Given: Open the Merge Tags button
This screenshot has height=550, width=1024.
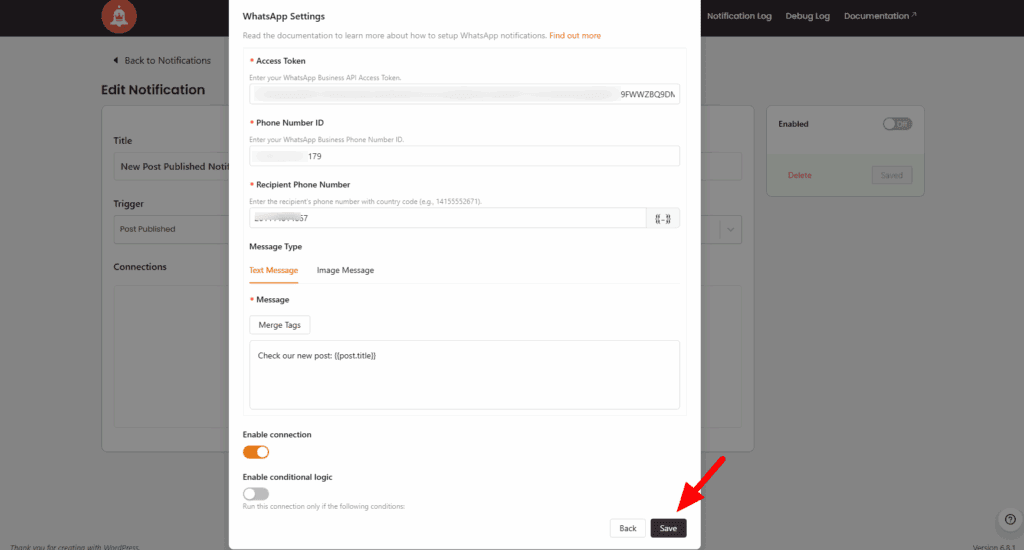Looking at the screenshot, I should point(280,325).
